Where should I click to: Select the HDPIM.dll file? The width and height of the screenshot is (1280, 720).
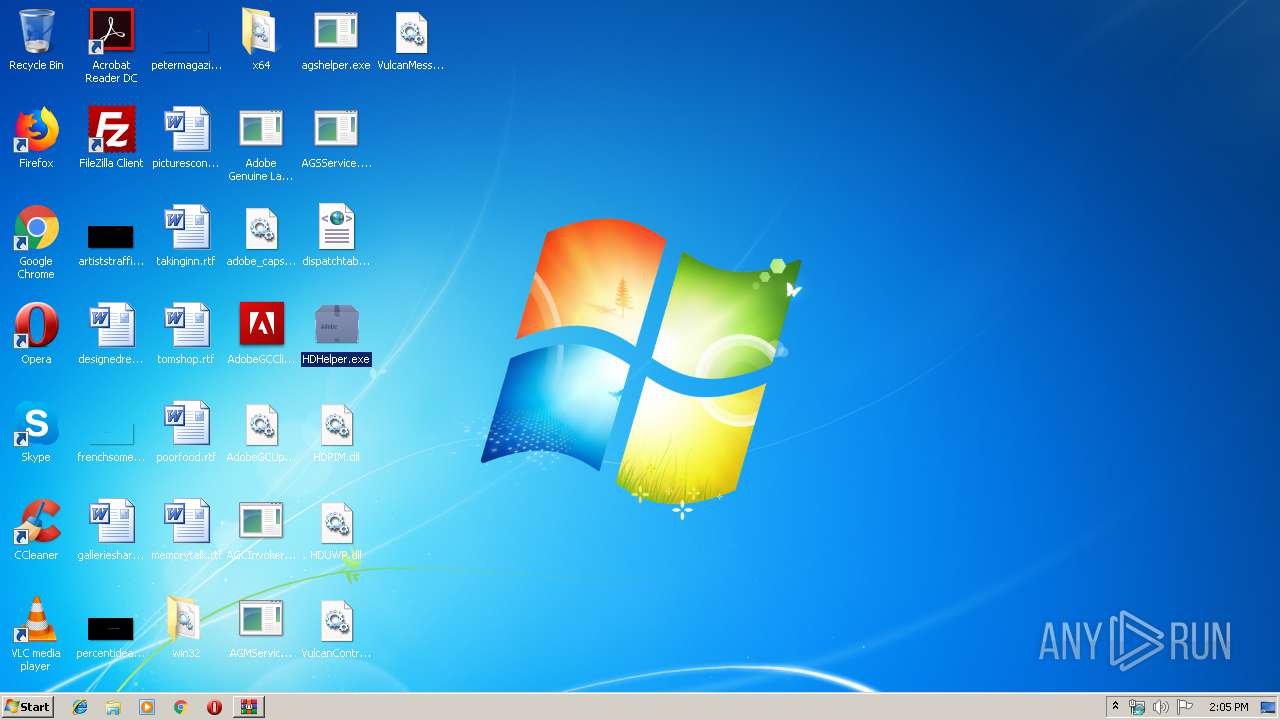pyautogui.click(x=336, y=434)
